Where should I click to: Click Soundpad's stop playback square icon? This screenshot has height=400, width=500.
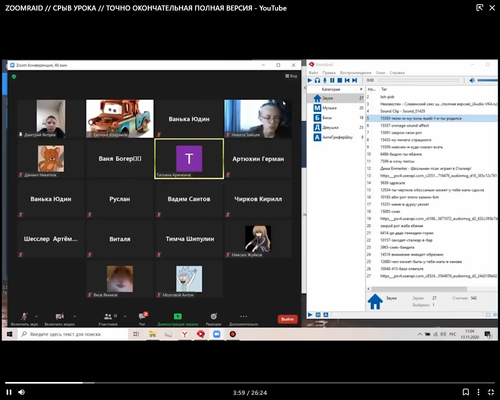coord(339,80)
